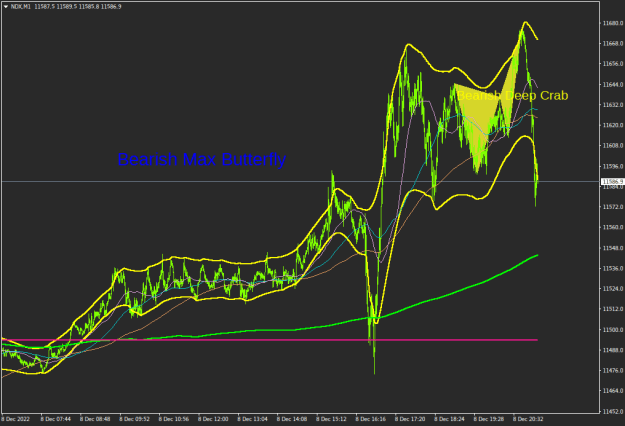The height and width of the screenshot is (426, 625).
Task: Click the 8 Dec 10:56 time label
Action: [x=174, y=419]
